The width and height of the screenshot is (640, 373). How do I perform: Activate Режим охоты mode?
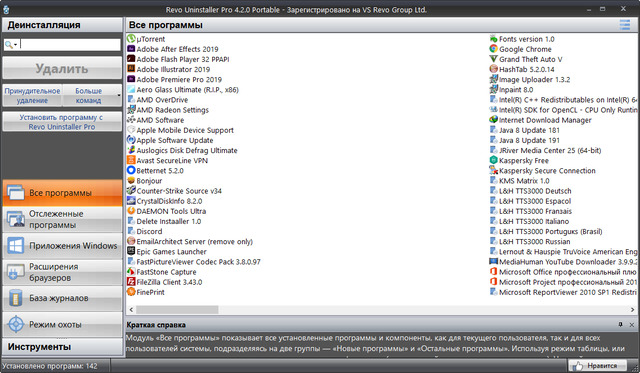tap(62, 325)
